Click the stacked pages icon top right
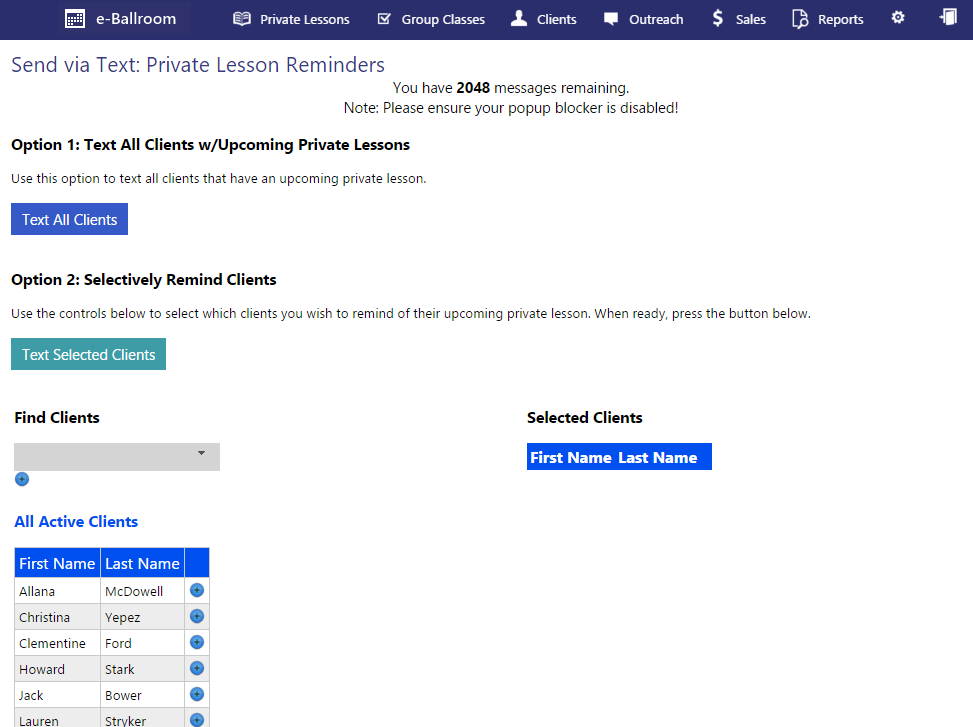The height and width of the screenshot is (727, 973). click(x=949, y=18)
